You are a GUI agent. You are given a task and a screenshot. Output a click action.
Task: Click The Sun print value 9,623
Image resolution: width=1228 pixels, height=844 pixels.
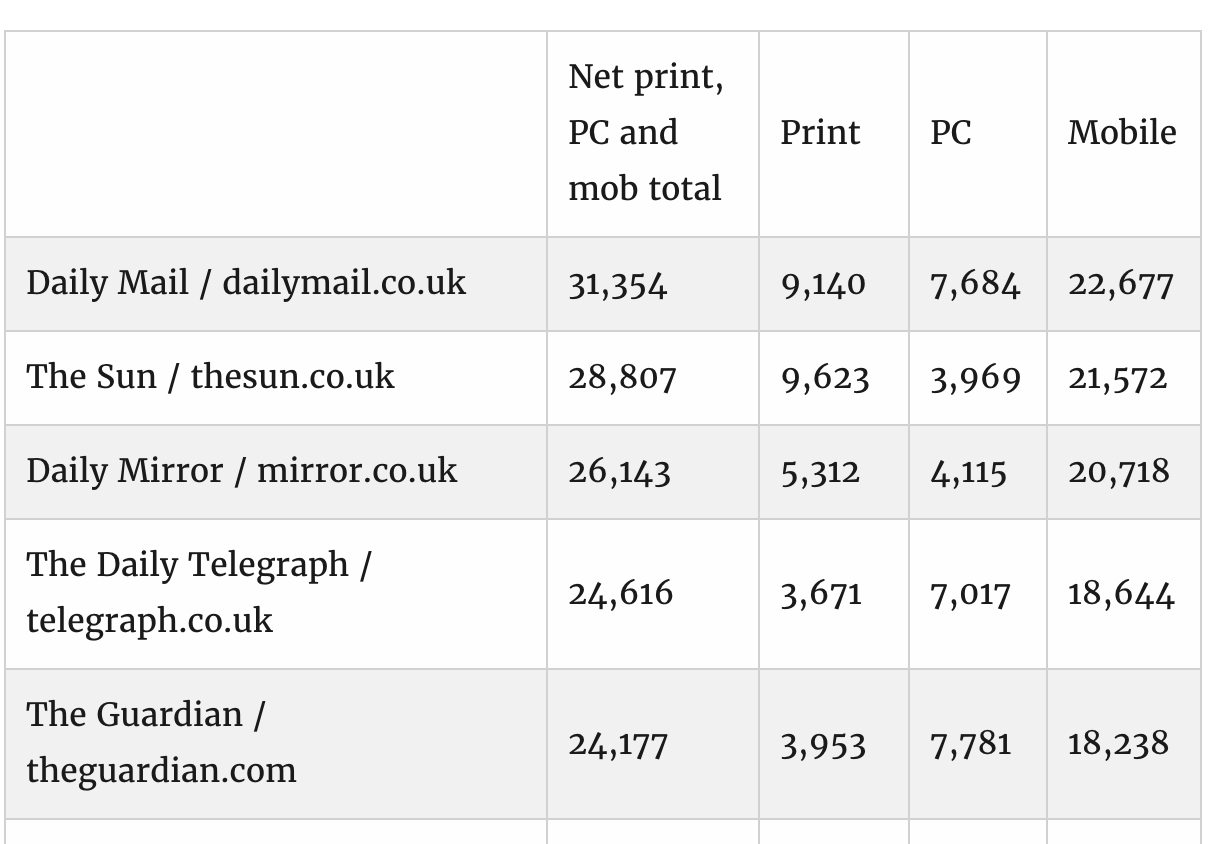[x=825, y=379]
